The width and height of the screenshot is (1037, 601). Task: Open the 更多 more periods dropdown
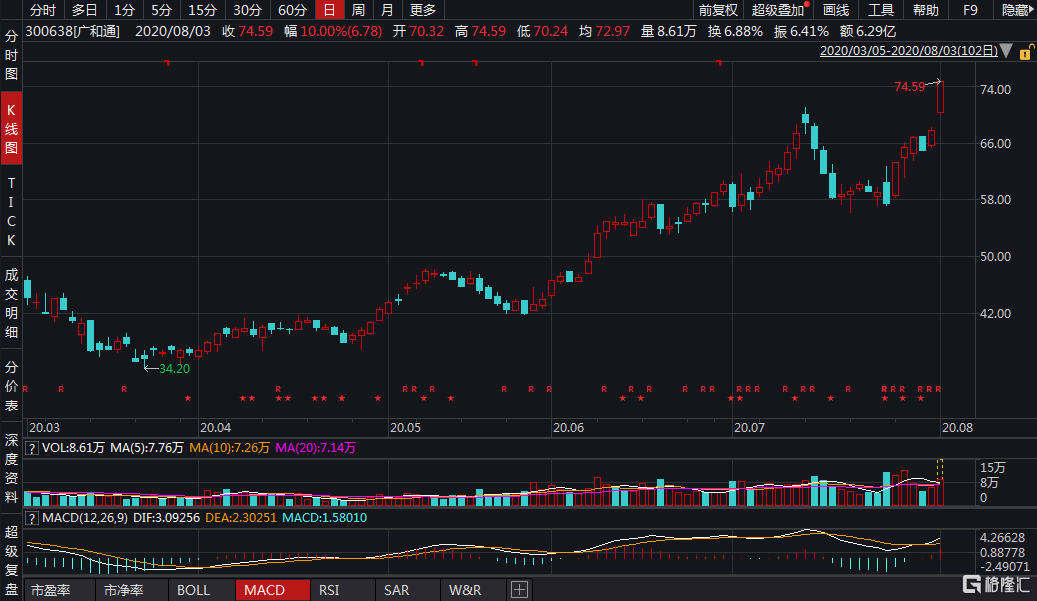point(423,10)
